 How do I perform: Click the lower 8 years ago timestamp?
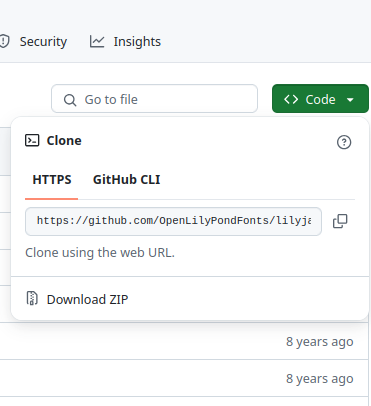pos(320,378)
